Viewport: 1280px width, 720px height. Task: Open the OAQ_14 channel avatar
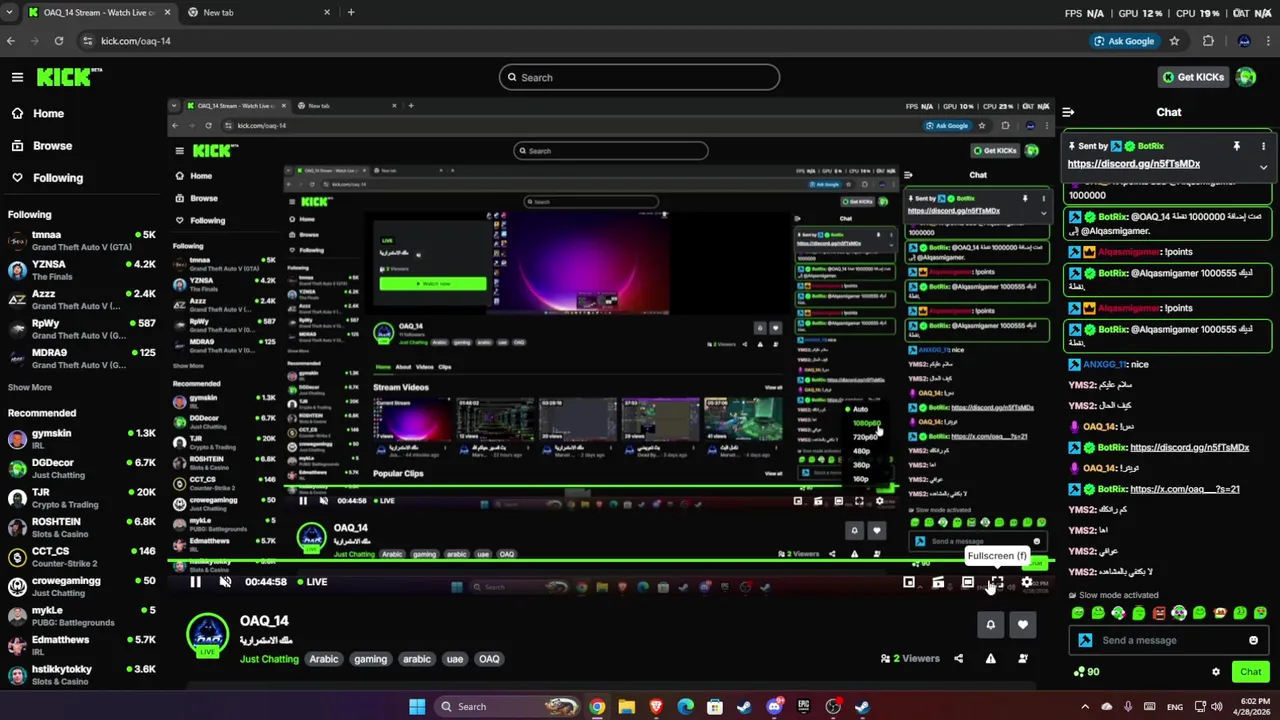pyautogui.click(x=208, y=636)
